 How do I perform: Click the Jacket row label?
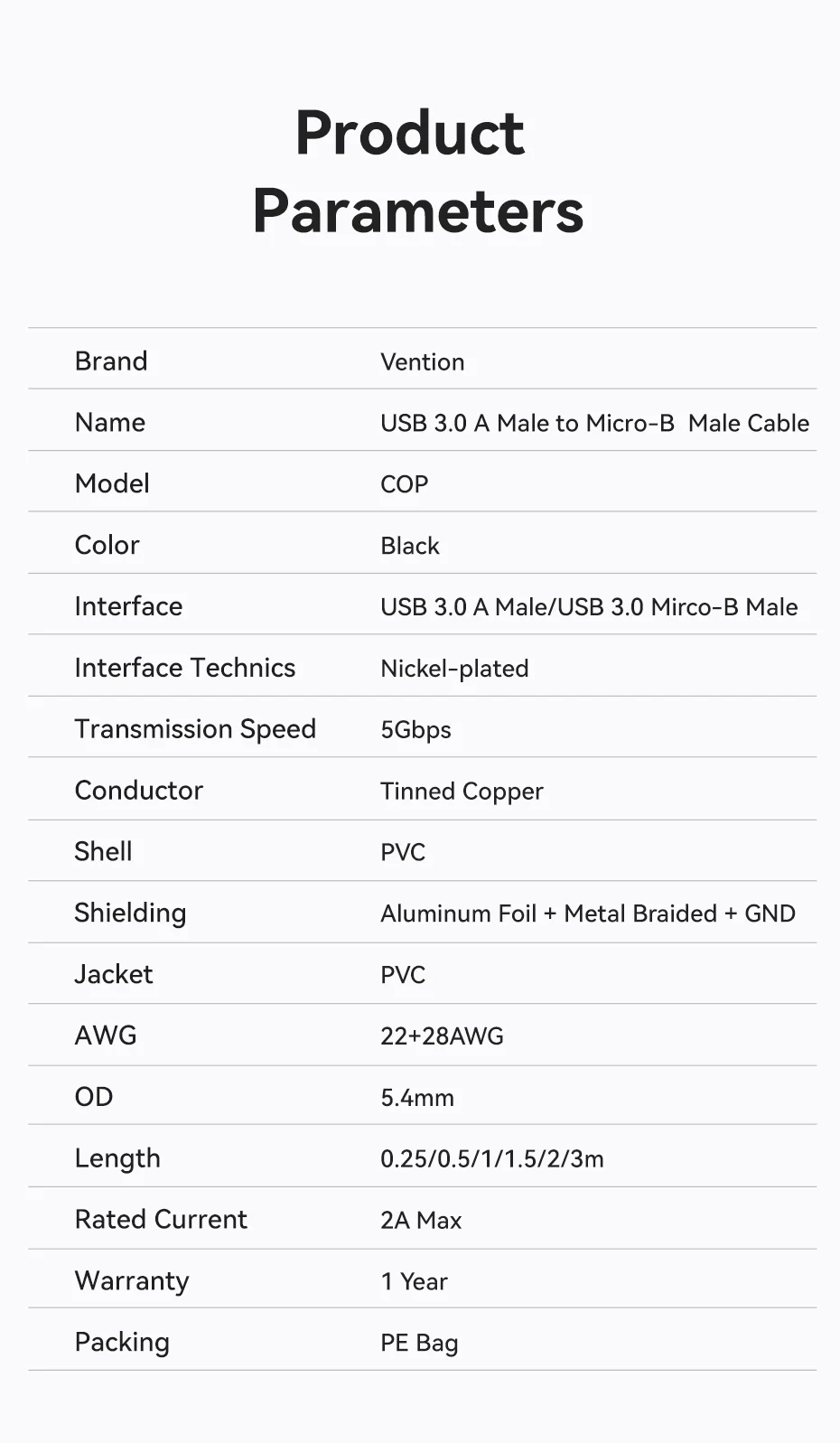tap(114, 974)
